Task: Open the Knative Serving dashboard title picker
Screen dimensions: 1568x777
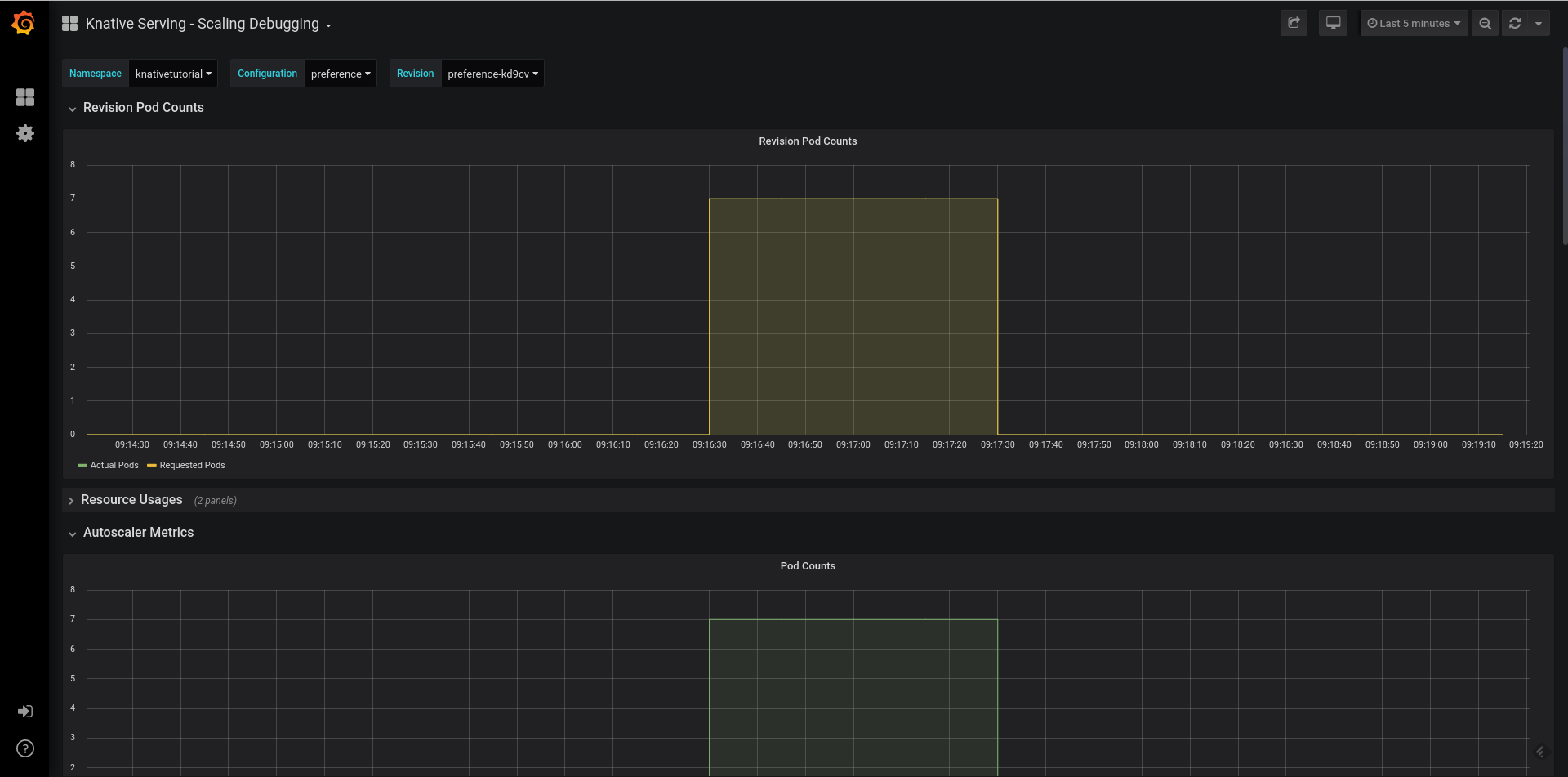Action: click(x=208, y=24)
